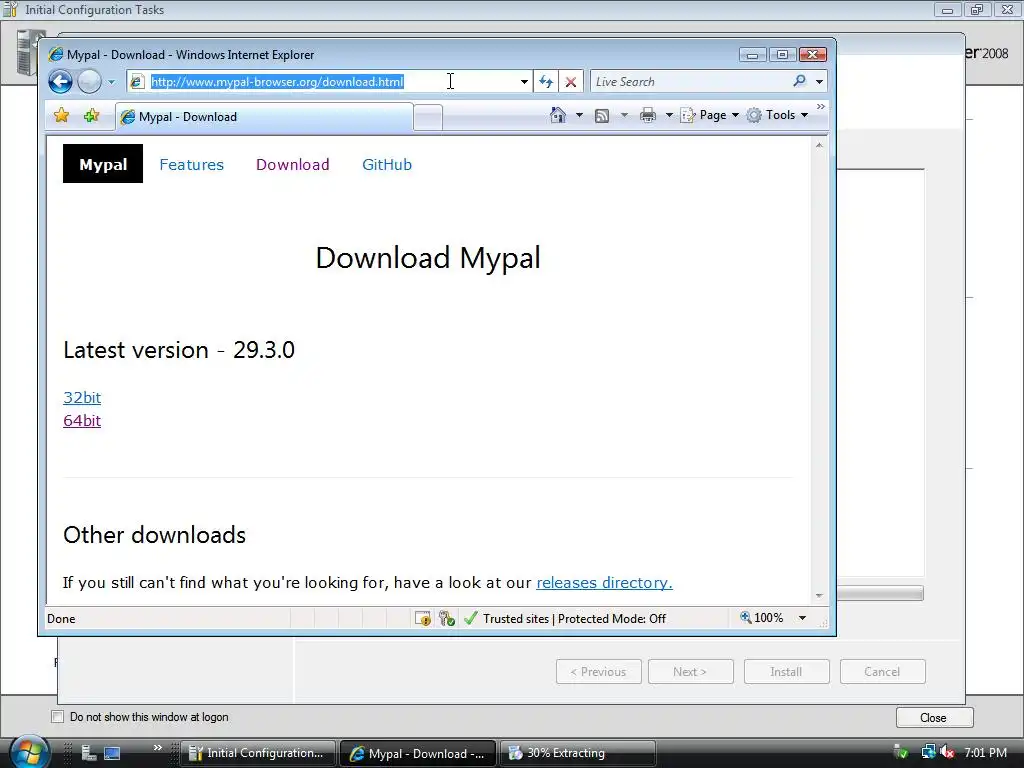Click the Cancel button in the wizard
1024x768 pixels.
[x=882, y=671]
